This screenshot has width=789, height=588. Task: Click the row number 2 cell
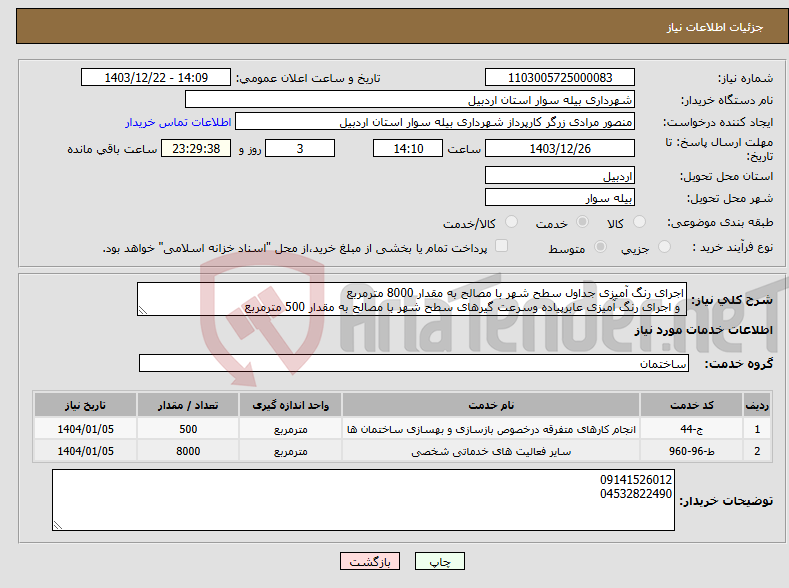pos(757,451)
